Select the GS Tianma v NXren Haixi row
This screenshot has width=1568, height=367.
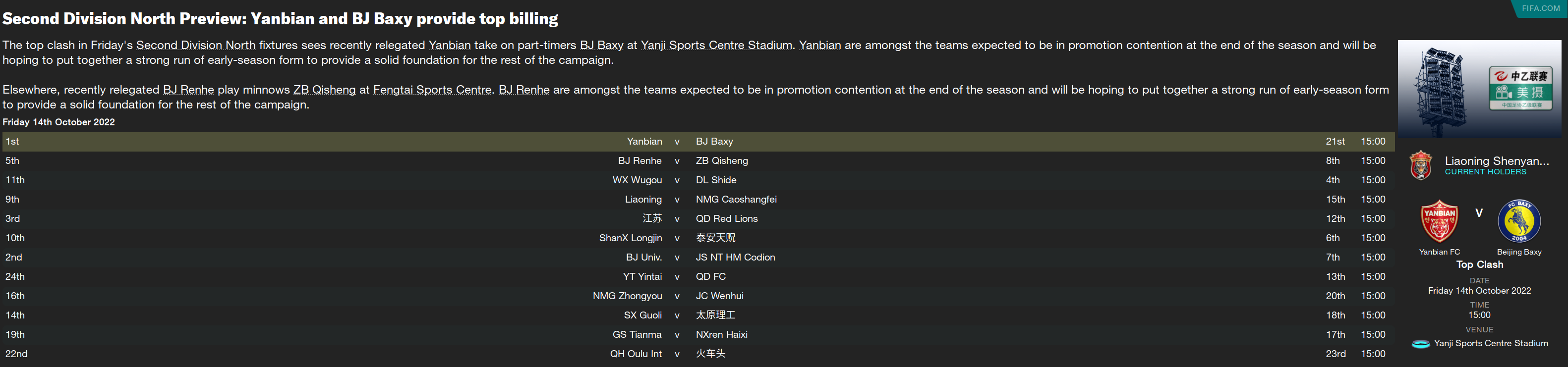(x=697, y=335)
